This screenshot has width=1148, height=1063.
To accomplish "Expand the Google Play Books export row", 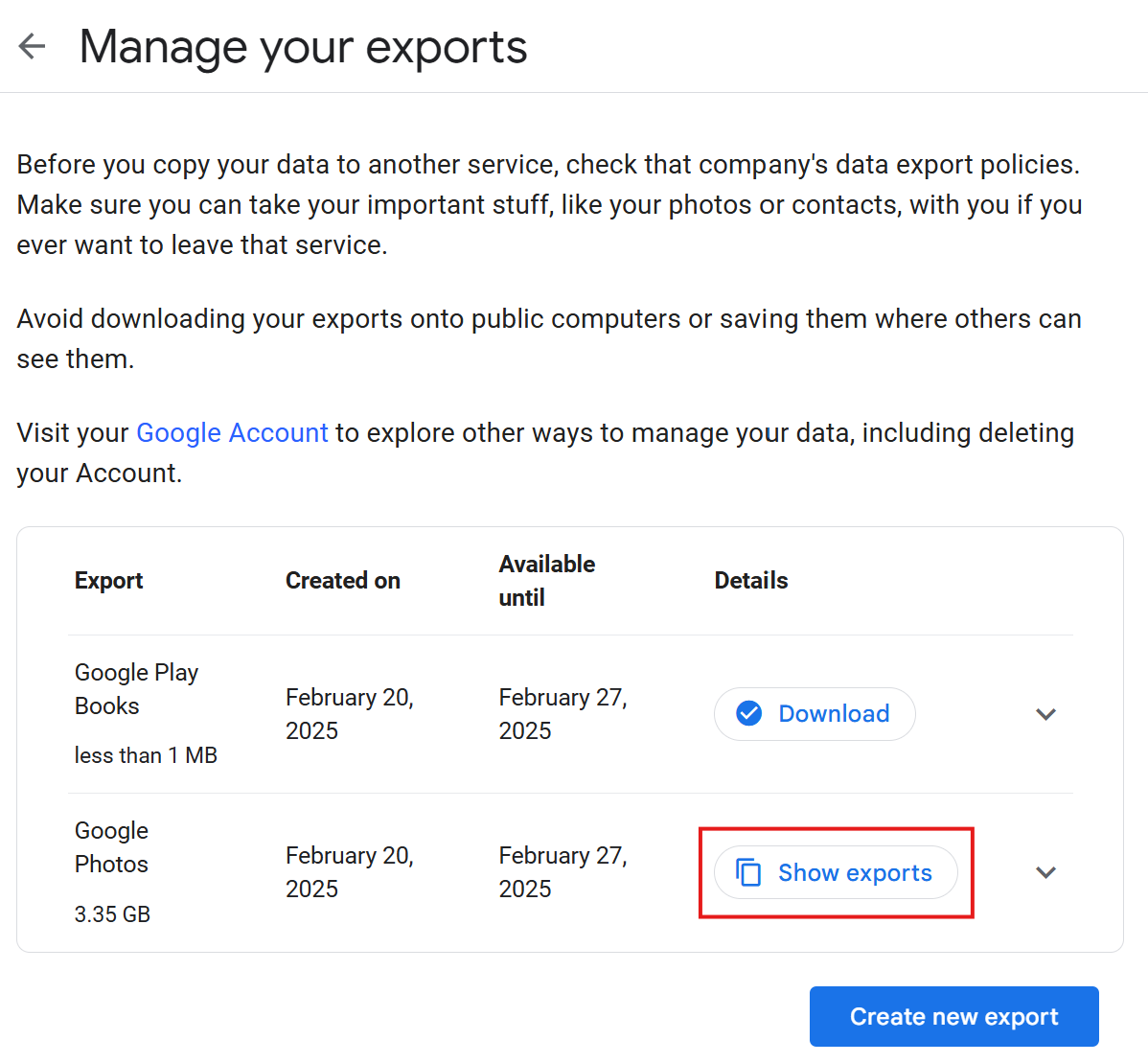I will 1045,714.
